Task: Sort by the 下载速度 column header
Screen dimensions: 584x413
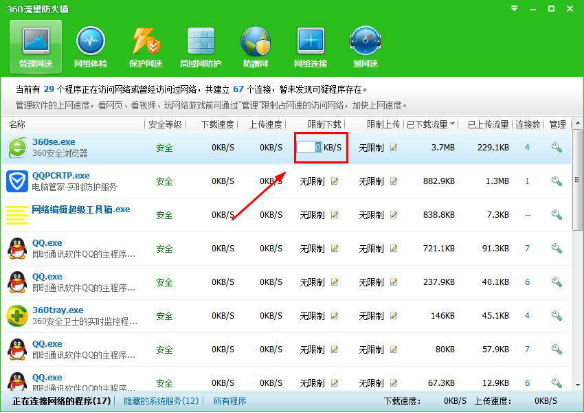Action: point(217,124)
